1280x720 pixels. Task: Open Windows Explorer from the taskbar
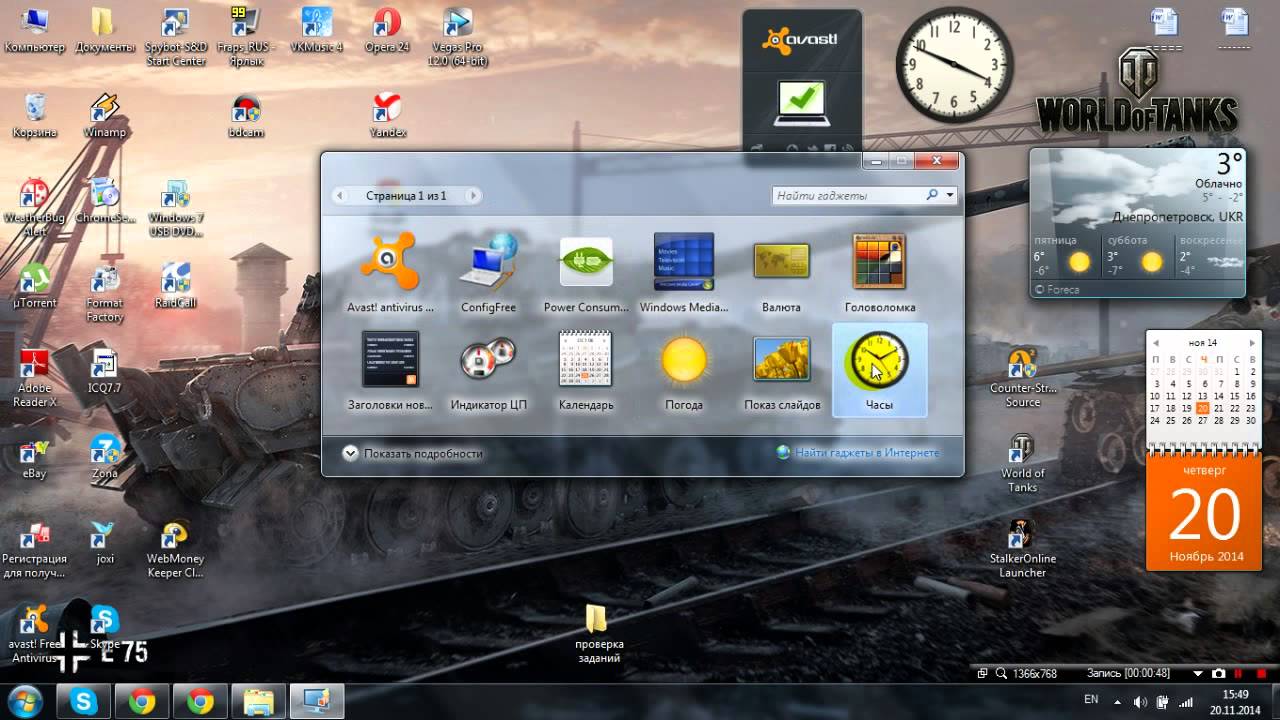[x=259, y=702]
